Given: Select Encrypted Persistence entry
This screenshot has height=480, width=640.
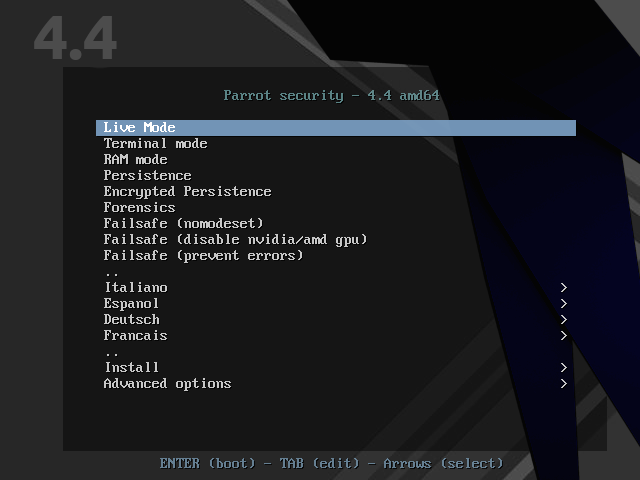Looking at the screenshot, I should 187,192.
